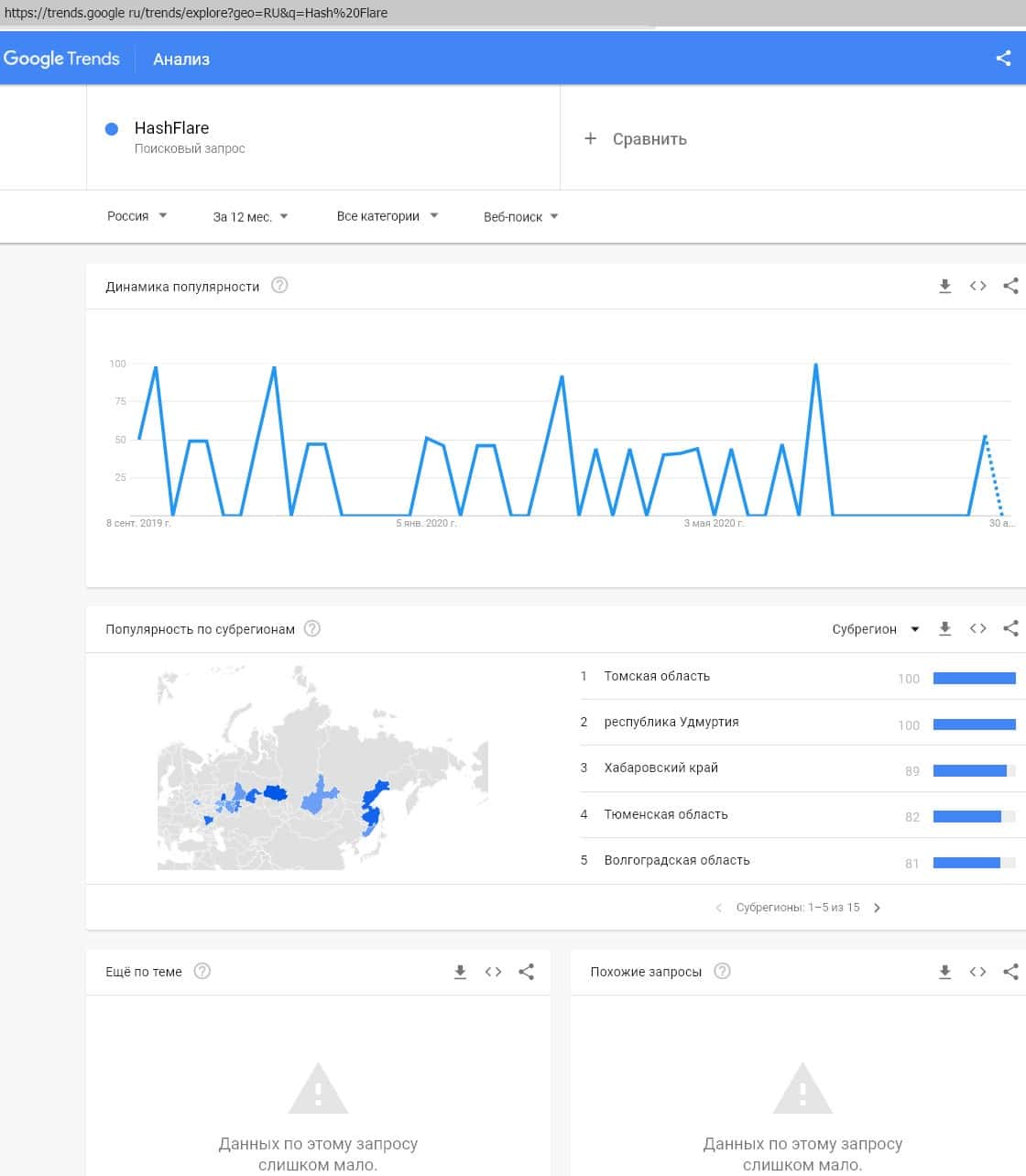Select Томская область in region list
Image resolution: width=1026 pixels, height=1176 pixels.
click(657, 676)
